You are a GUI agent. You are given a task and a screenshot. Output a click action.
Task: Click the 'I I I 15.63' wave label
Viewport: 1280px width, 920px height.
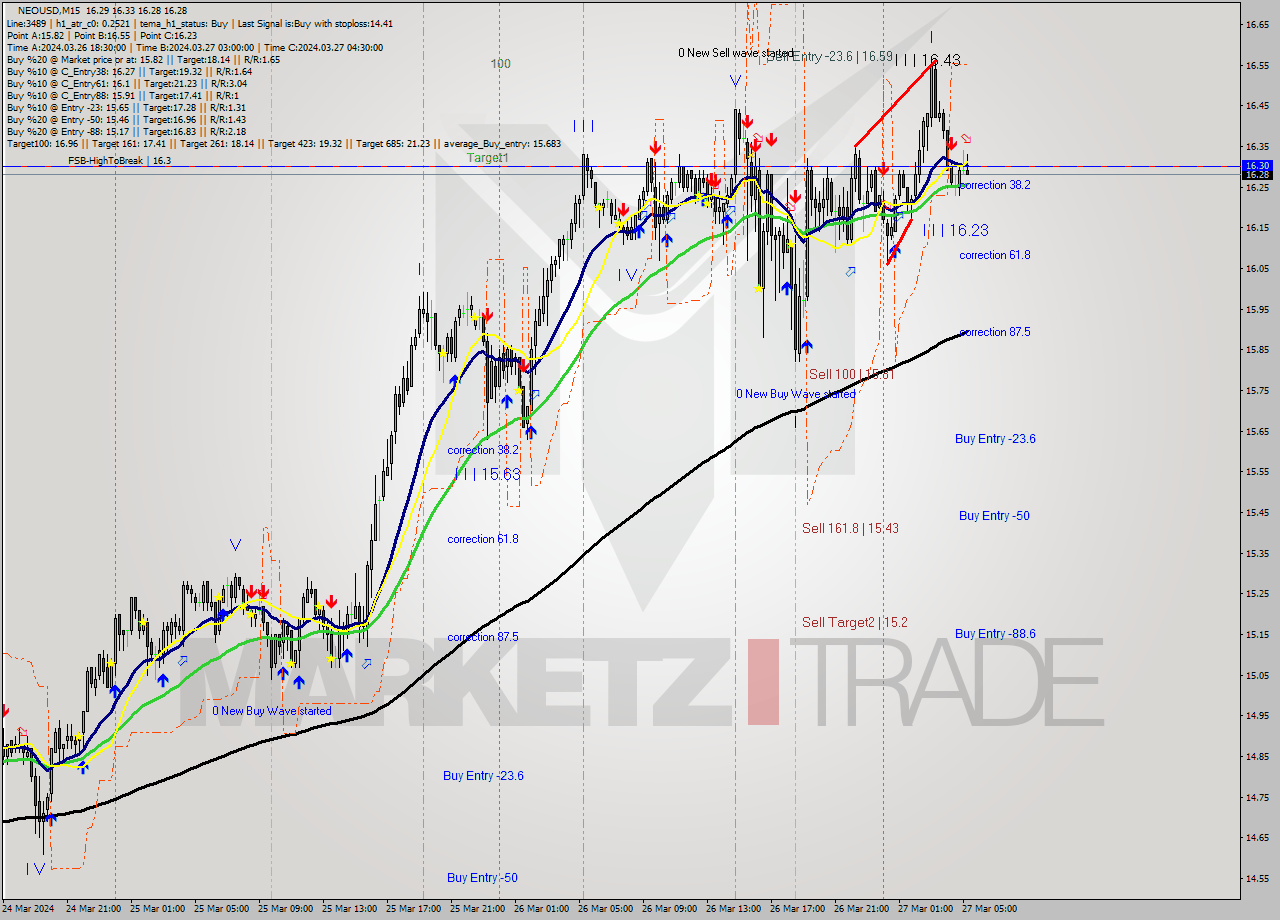click(487, 474)
